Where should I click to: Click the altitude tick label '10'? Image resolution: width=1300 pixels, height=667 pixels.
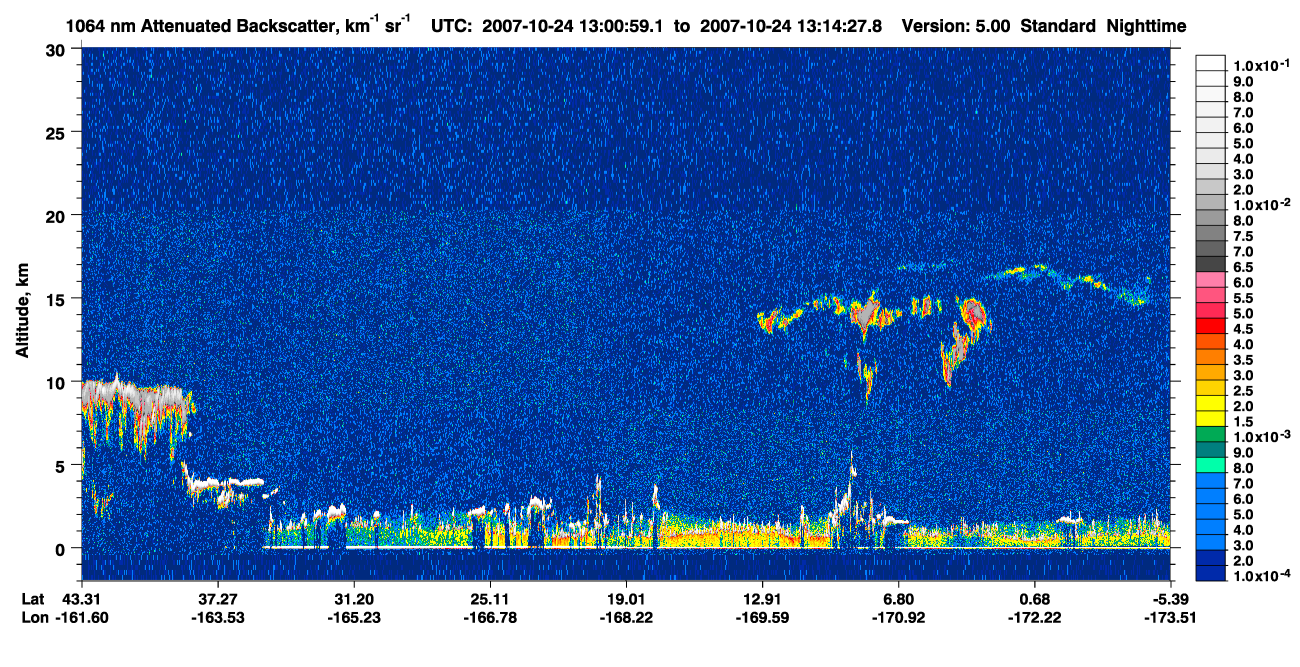(x=58, y=382)
